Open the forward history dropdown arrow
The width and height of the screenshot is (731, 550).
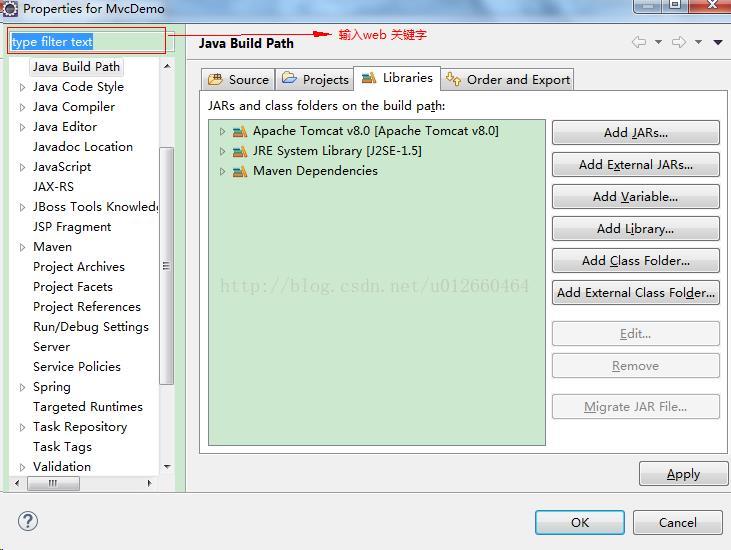pyautogui.click(x=698, y=42)
